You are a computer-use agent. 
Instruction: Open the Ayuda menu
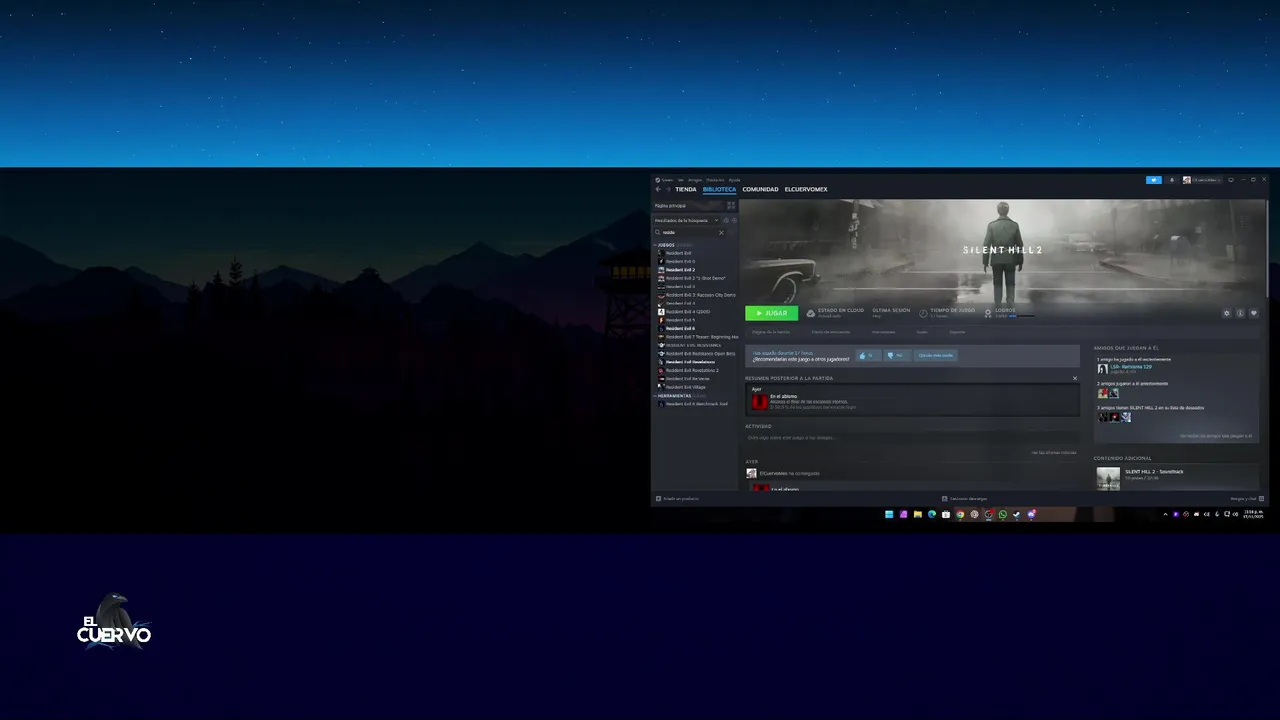click(x=734, y=180)
